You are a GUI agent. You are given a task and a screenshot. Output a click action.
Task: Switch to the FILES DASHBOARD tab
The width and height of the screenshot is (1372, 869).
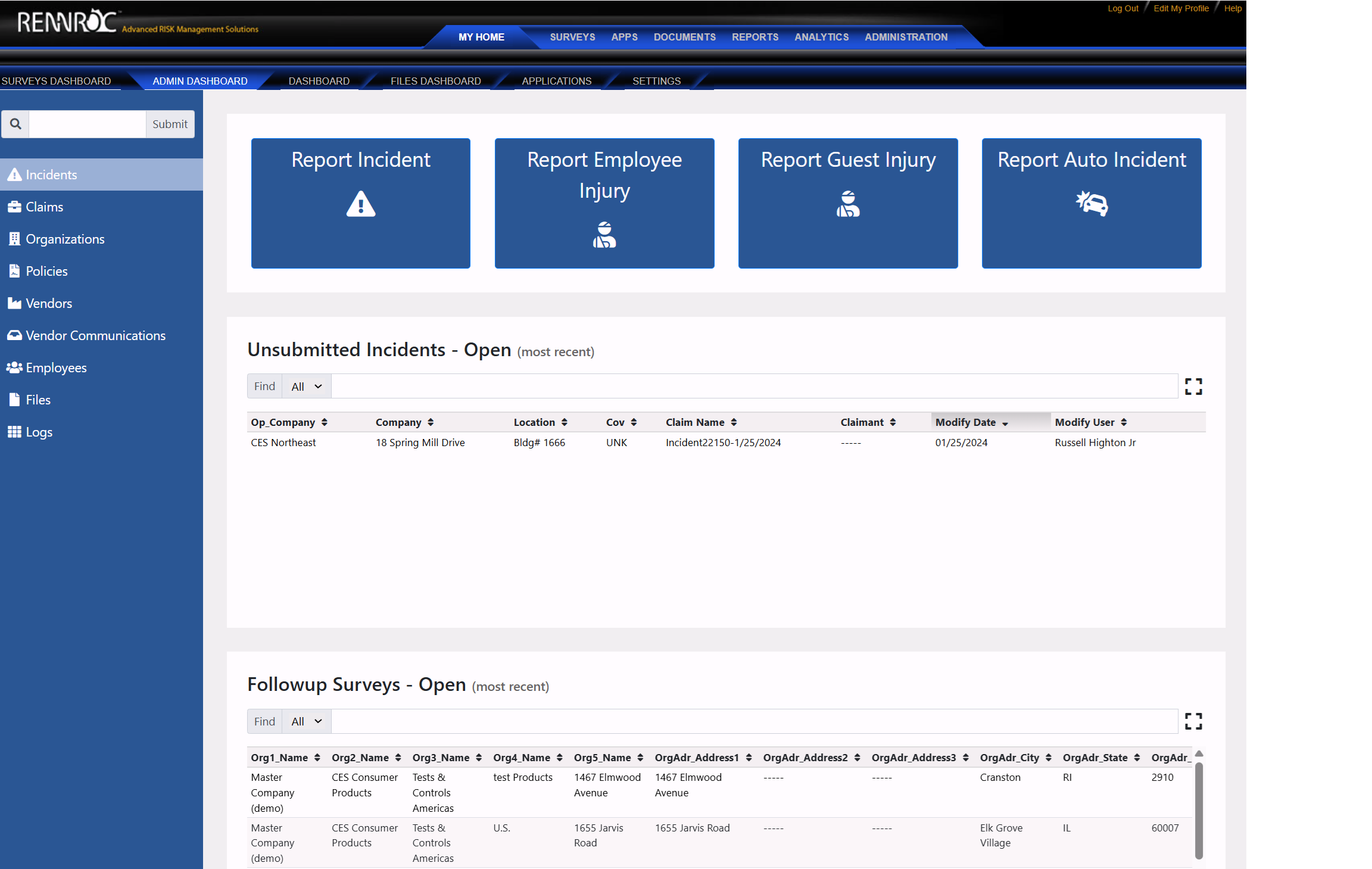[x=436, y=81]
